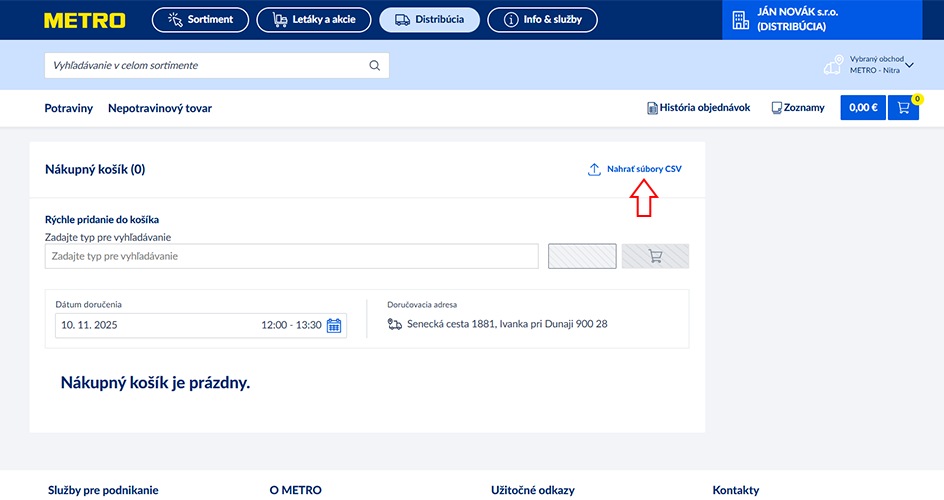Open the Nepotravinový tovar category
Screen dimensions: 944x500
pyautogui.click(x=160, y=108)
